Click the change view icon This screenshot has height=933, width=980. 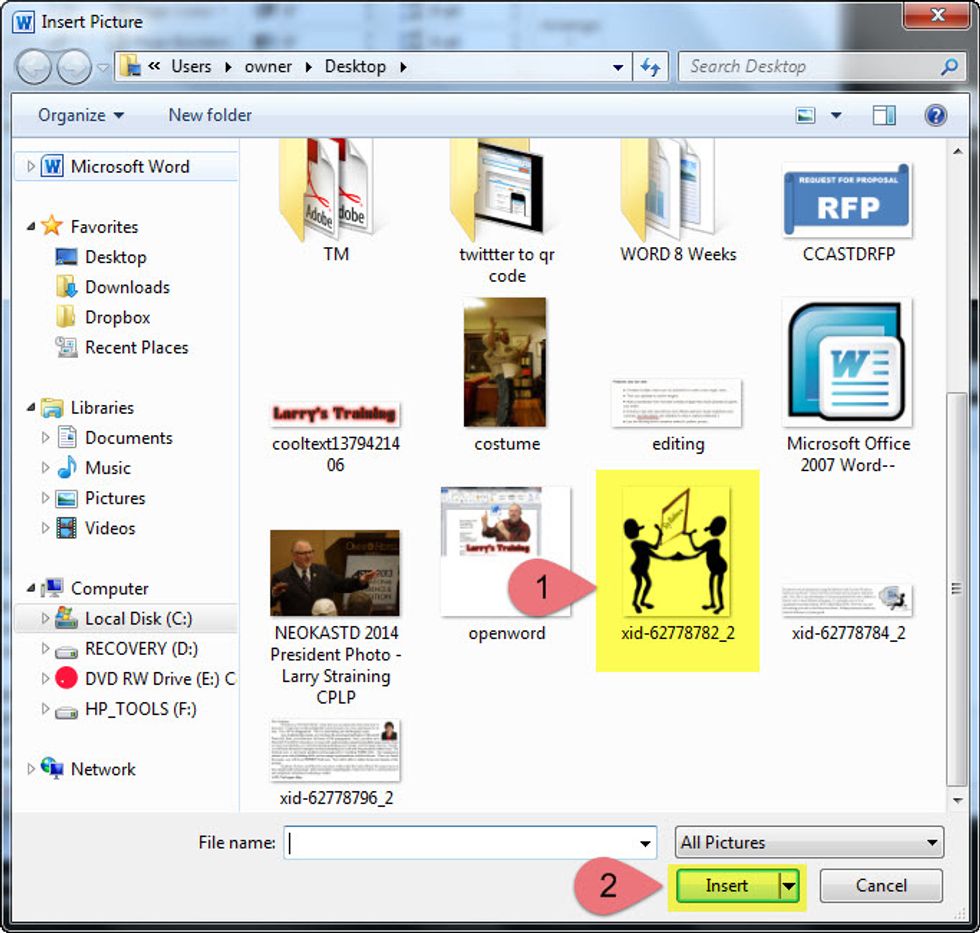805,115
